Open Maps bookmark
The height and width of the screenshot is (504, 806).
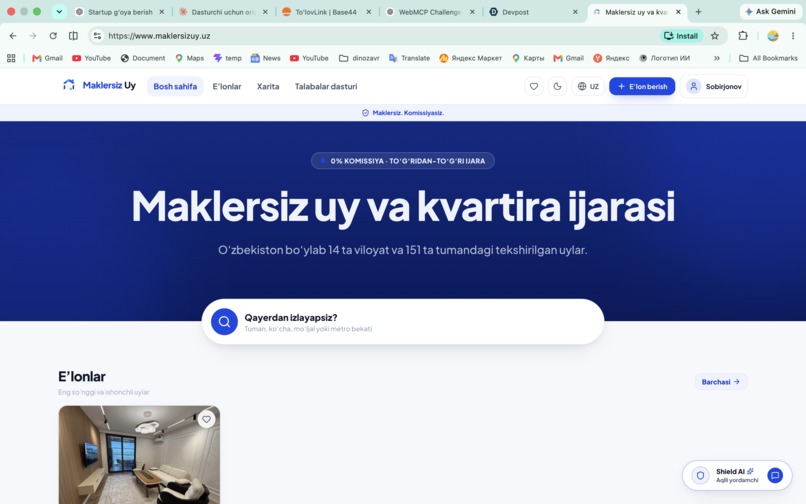(x=190, y=58)
